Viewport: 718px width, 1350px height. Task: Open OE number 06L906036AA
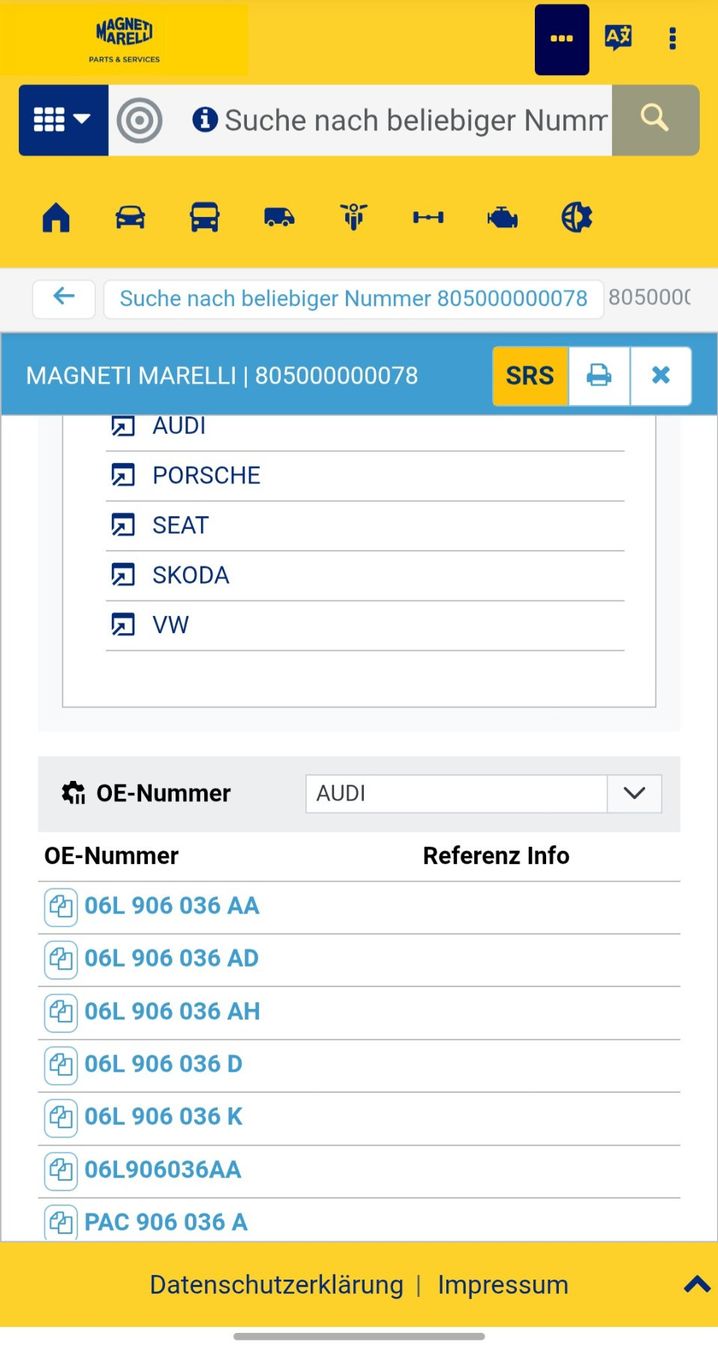point(163,1170)
